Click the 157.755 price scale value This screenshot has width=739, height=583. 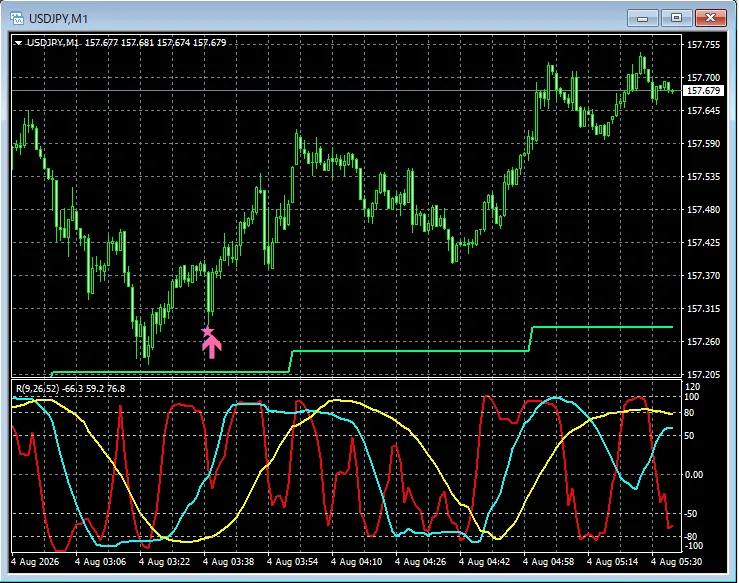click(x=704, y=45)
